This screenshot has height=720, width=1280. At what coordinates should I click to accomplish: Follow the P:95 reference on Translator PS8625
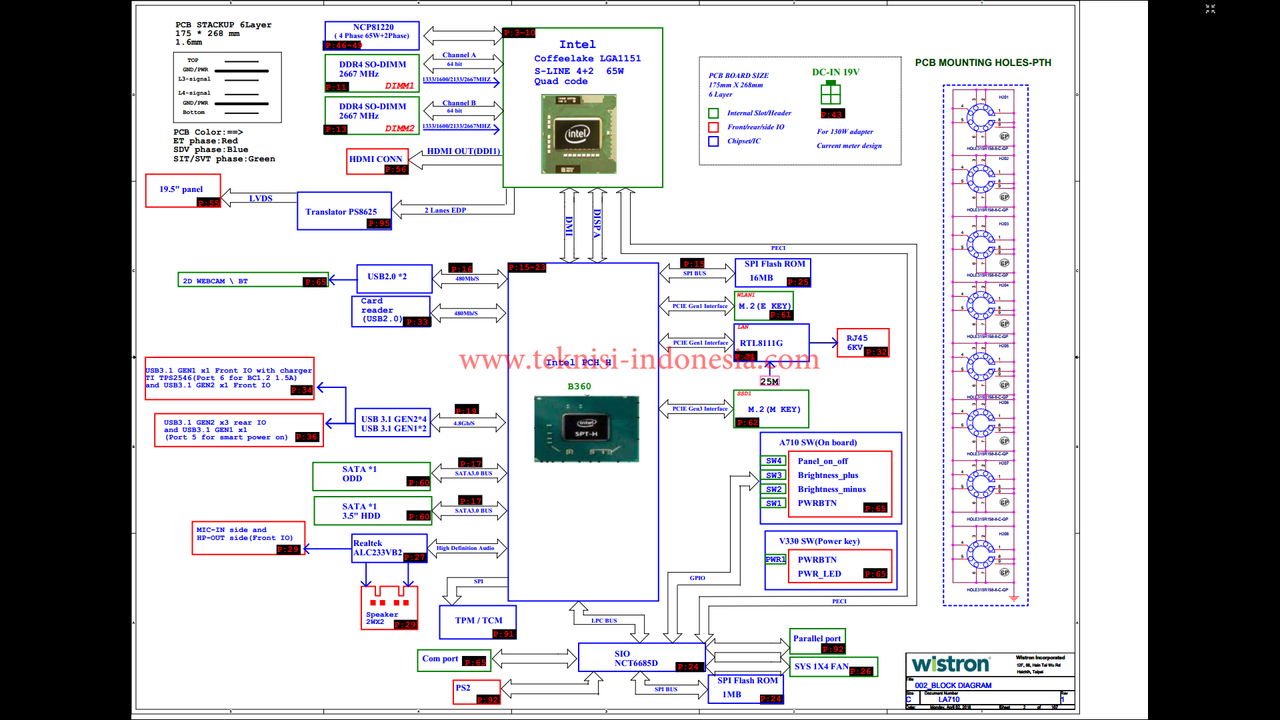tap(379, 223)
